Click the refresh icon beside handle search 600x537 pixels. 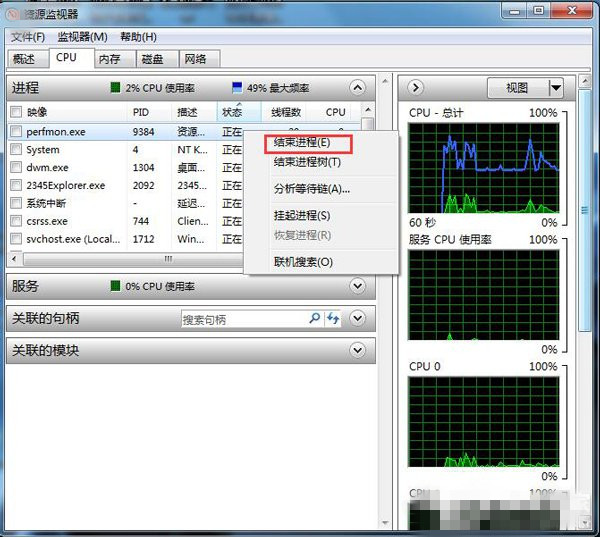pyautogui.click(x=333, y=319)
